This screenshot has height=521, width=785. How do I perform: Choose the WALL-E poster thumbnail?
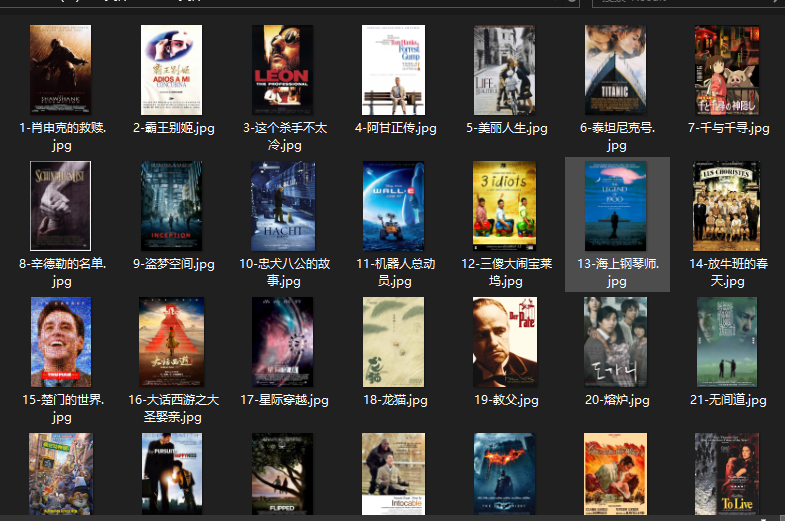394,206
